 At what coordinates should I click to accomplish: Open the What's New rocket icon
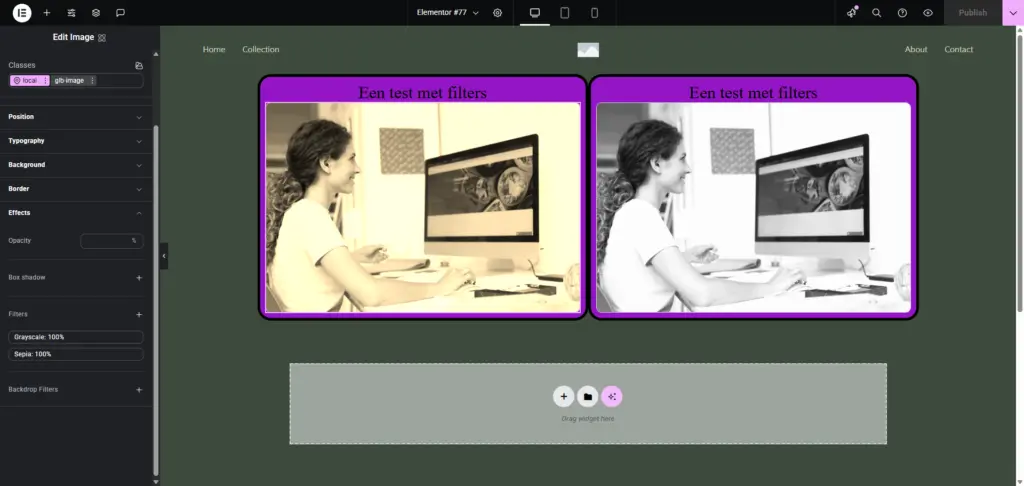point(852,12)
